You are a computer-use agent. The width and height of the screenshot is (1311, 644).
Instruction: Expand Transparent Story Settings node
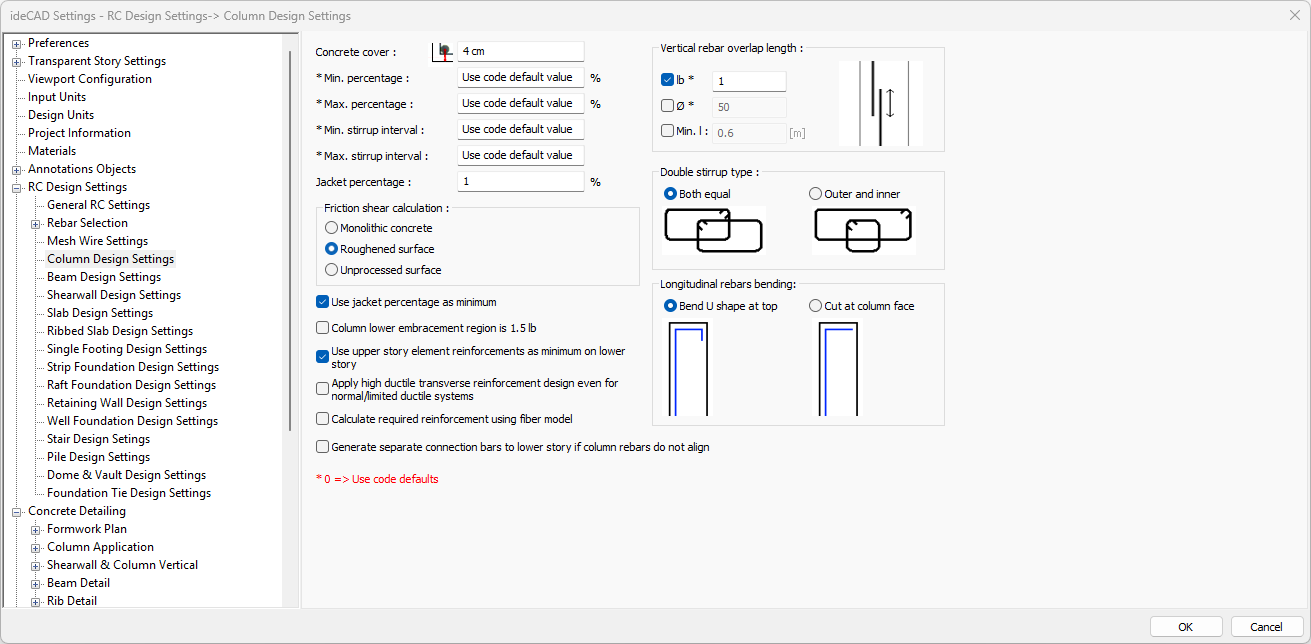17,62
